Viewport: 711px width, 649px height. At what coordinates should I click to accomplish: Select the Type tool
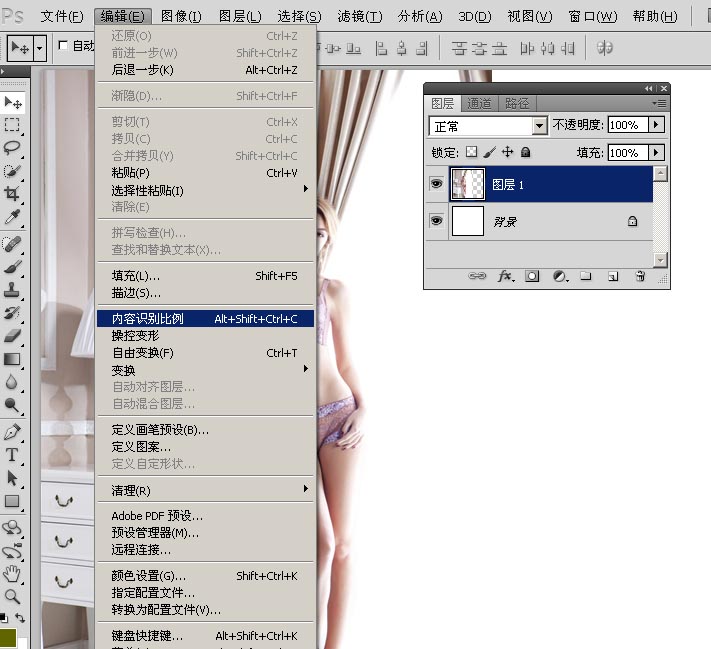coord(12,455)
